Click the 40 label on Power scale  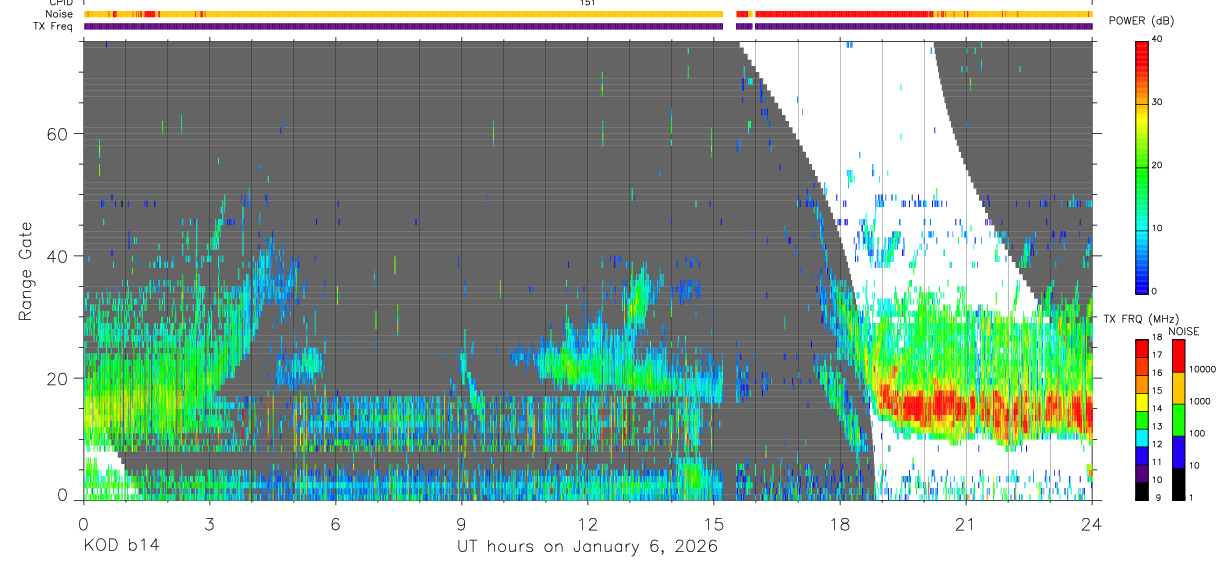pyautogui.click(x=1158, y=40)
